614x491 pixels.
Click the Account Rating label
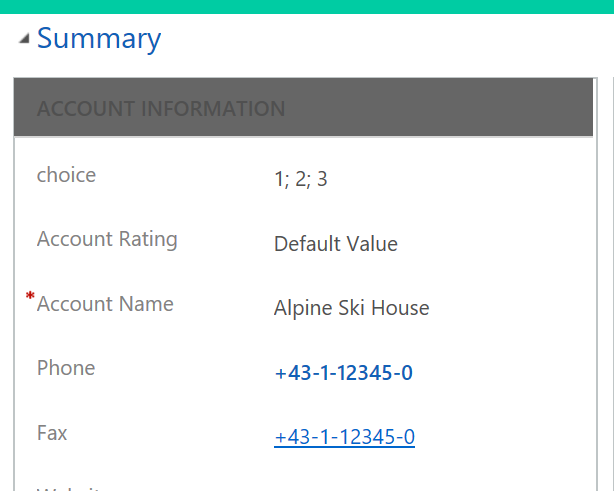[x=107, y=239]
